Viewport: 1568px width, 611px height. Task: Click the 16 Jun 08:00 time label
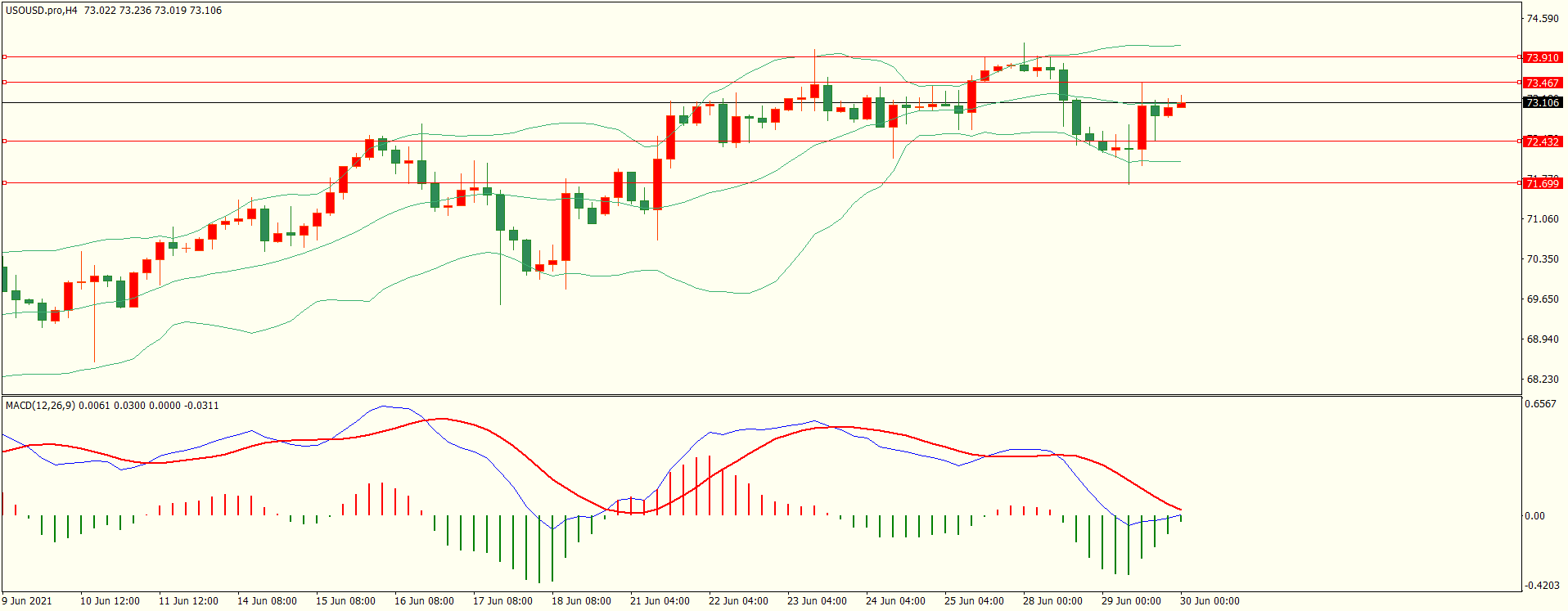pos(424,601)
